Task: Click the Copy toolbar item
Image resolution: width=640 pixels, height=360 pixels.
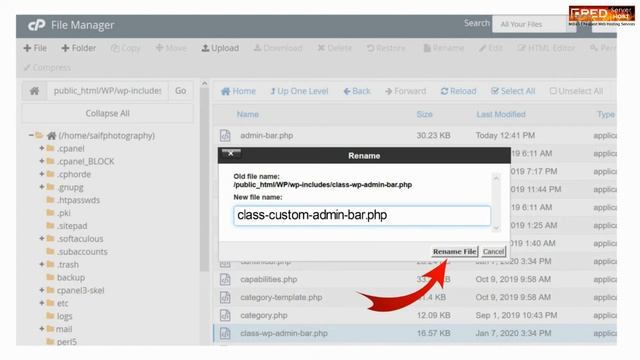Action: coord(126,48)
